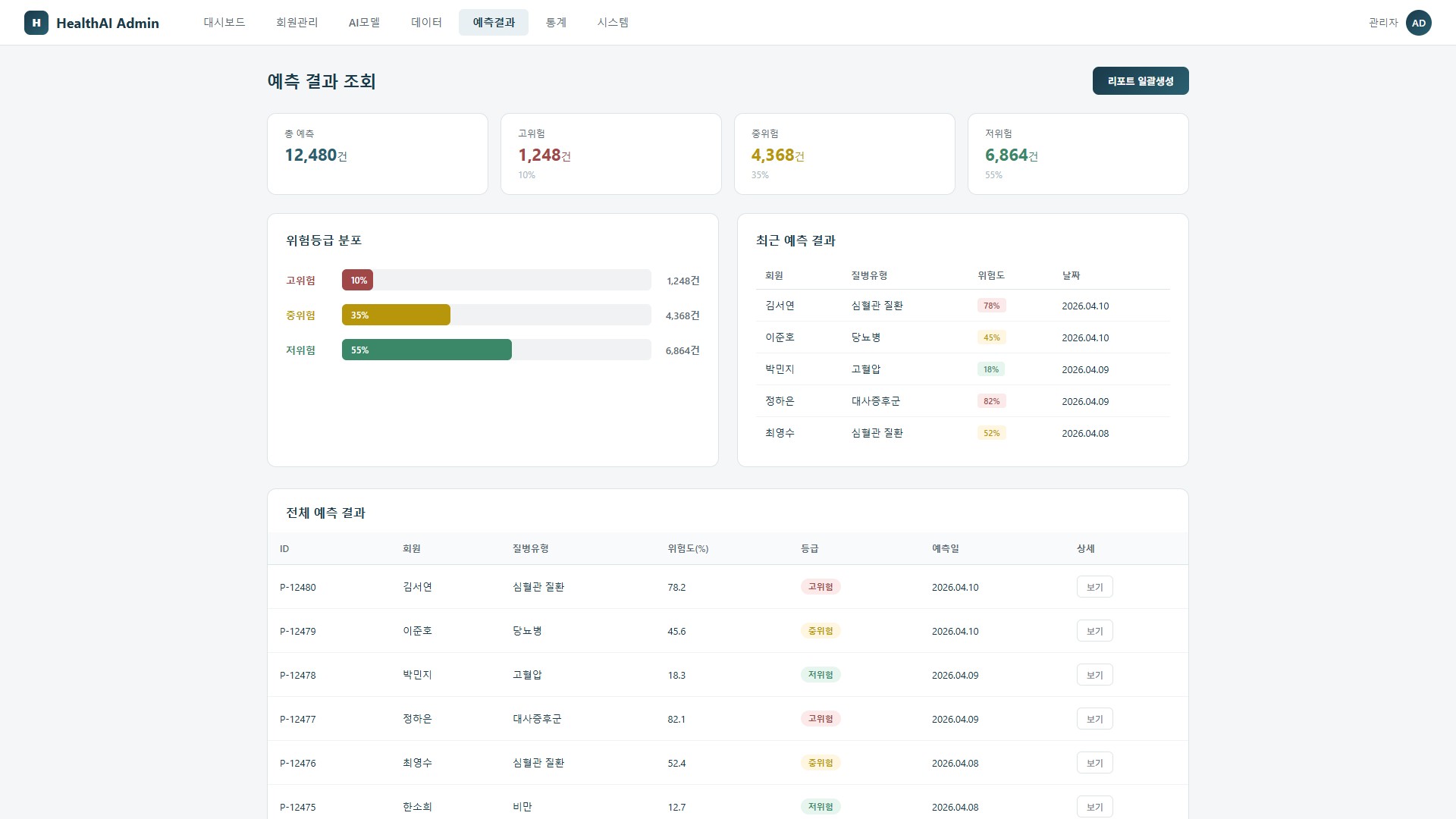Go to the 회원관리 menu
The width and height of the screenshot is (1456, 819).
pos(297,23)
